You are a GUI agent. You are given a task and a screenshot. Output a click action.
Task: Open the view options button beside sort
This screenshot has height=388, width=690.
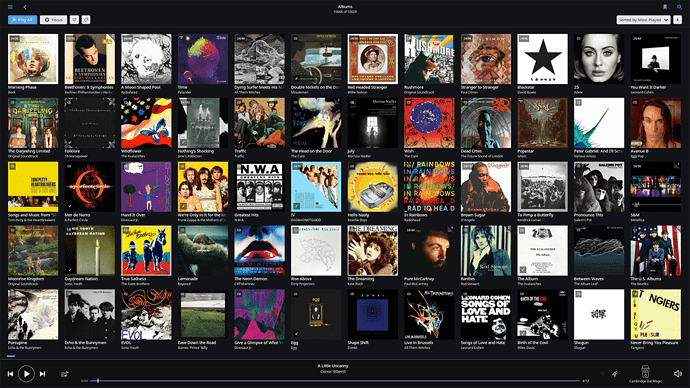point(677,20)
